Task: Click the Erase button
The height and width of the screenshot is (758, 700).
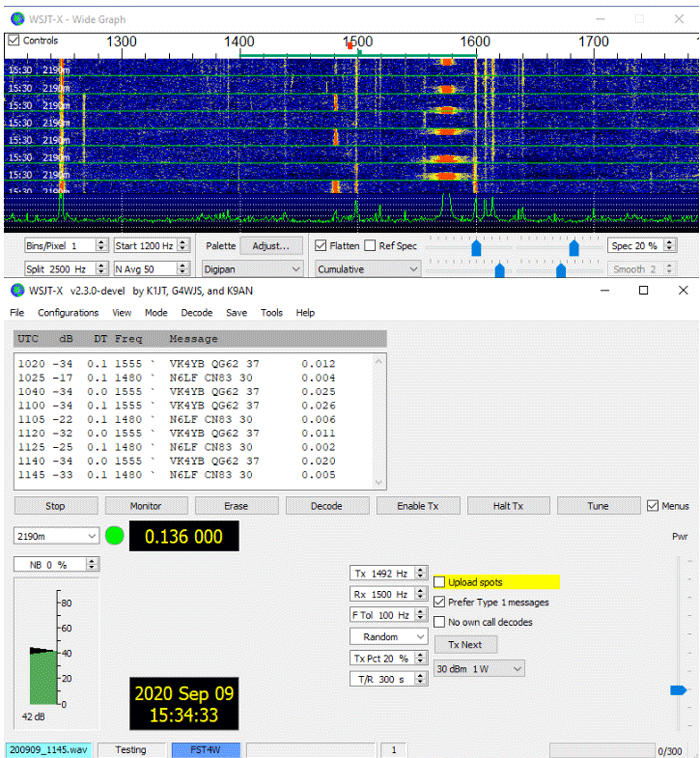Action: (236, 506)
